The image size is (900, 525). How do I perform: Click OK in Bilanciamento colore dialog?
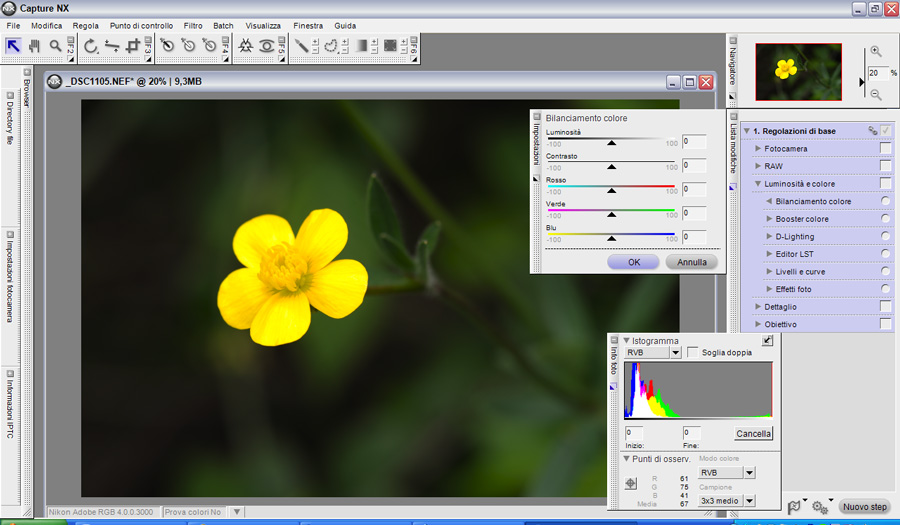click(x=634, y=262)
